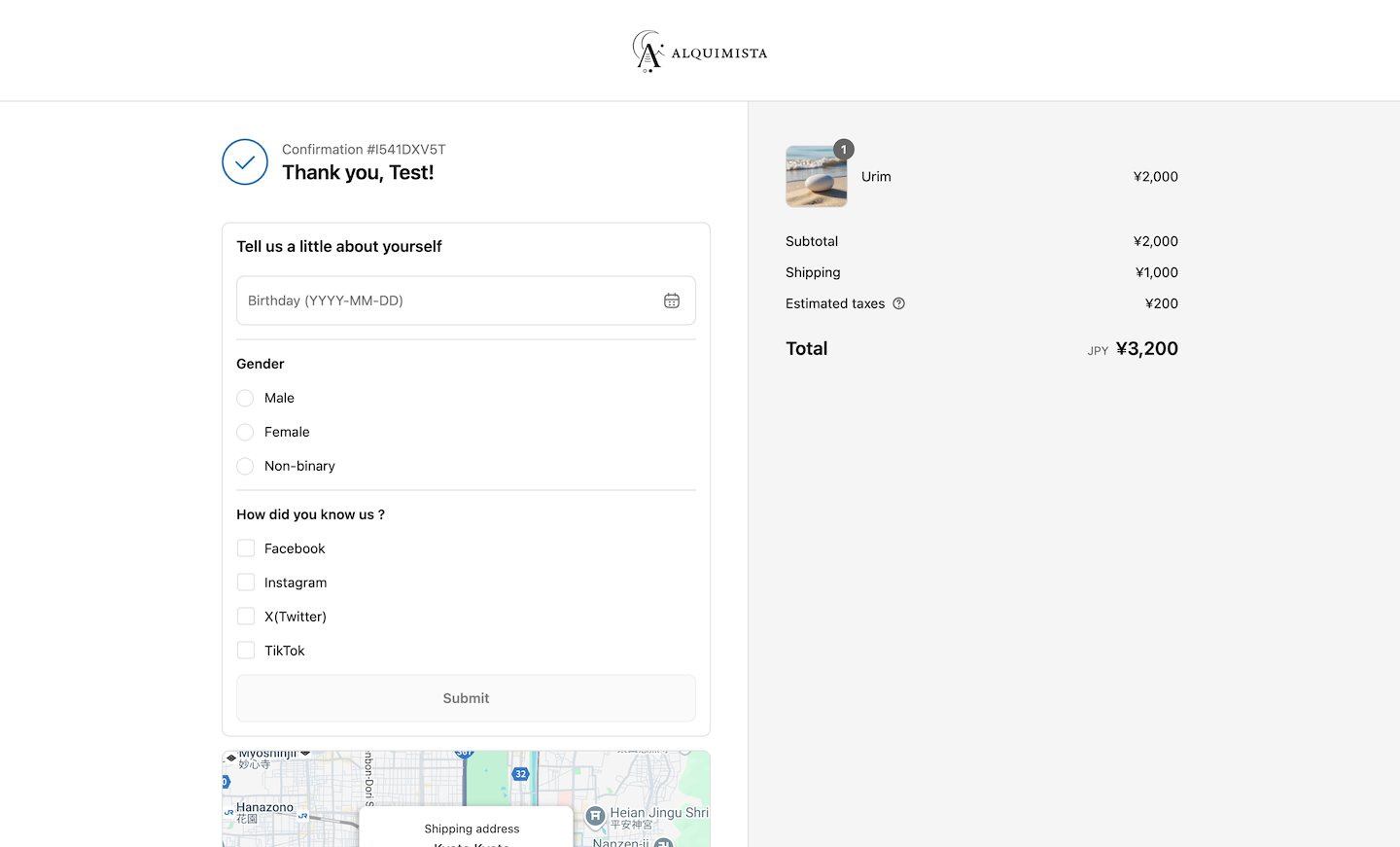The image size is (1400, 847).
Task: Click the Thank you, Test! heading
Action: tap(358, 172)
